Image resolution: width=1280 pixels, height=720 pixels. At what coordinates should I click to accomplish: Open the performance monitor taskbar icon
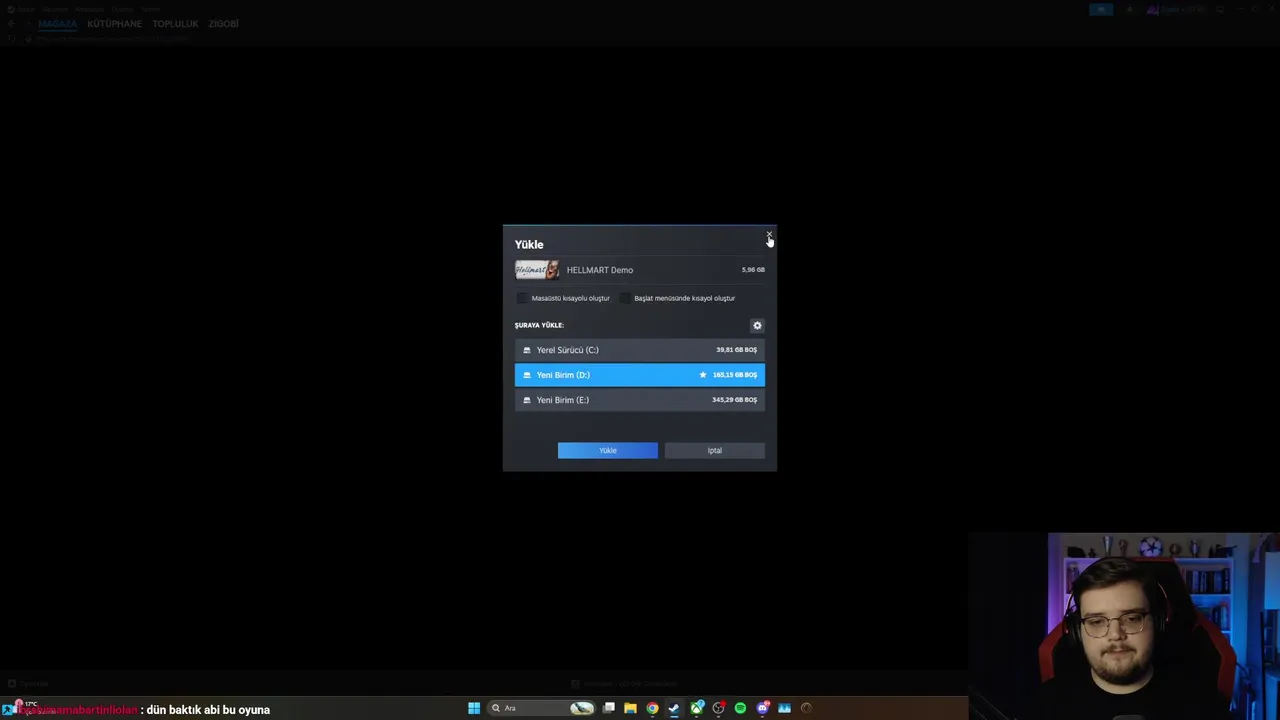[x=784, y=708]
